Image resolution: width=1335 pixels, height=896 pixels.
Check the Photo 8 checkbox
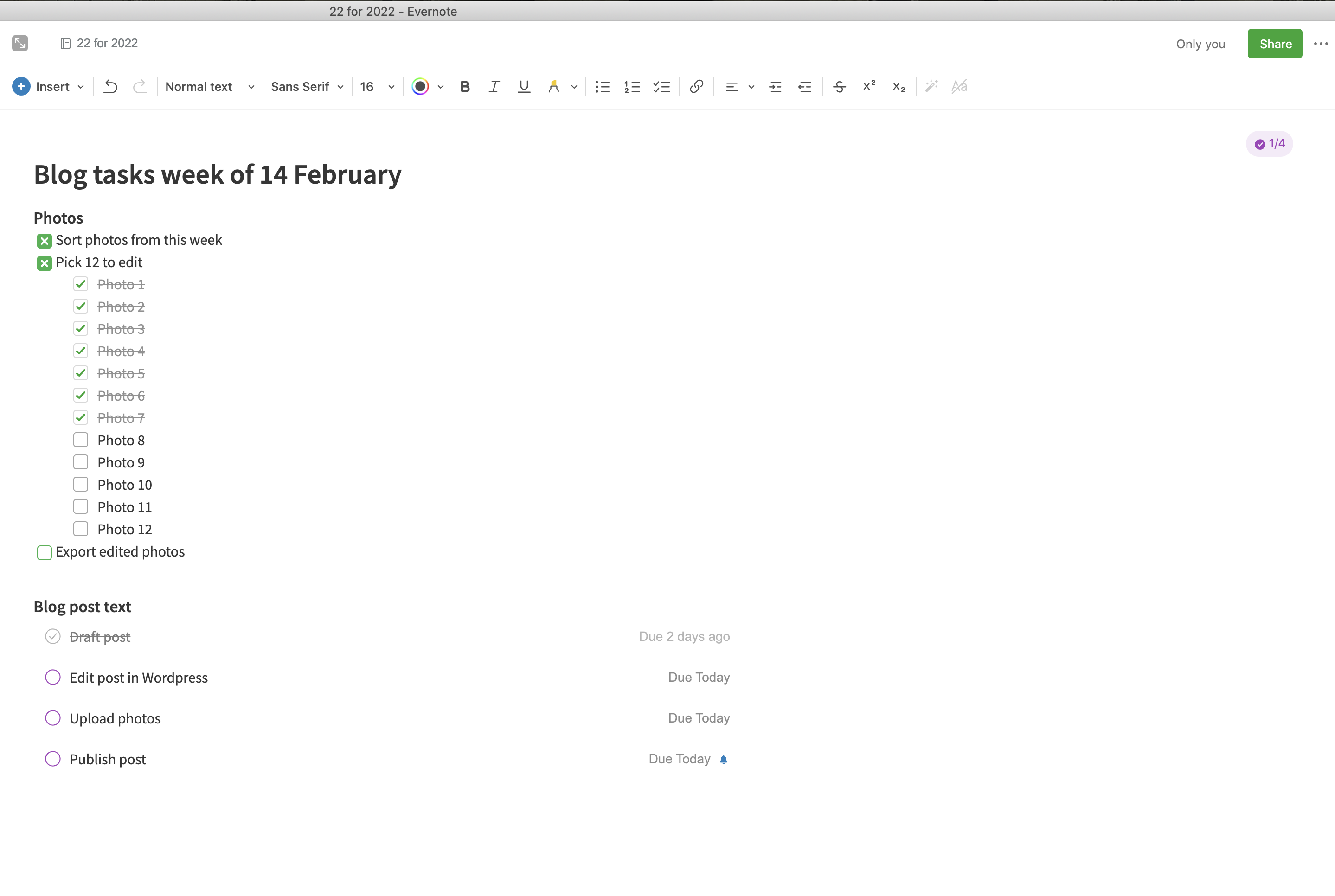[x=81, y=440]
